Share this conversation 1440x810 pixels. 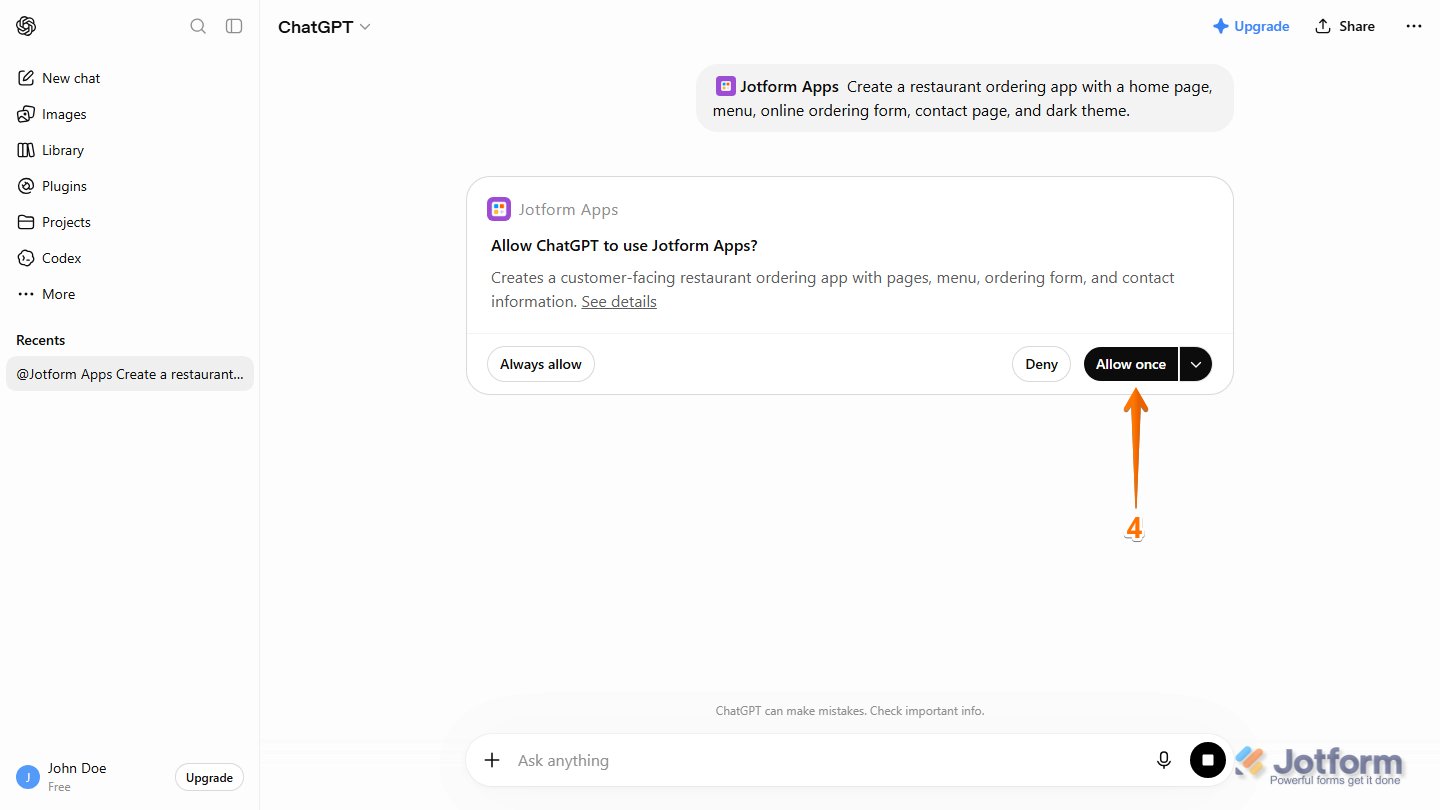pos(1345,26)
